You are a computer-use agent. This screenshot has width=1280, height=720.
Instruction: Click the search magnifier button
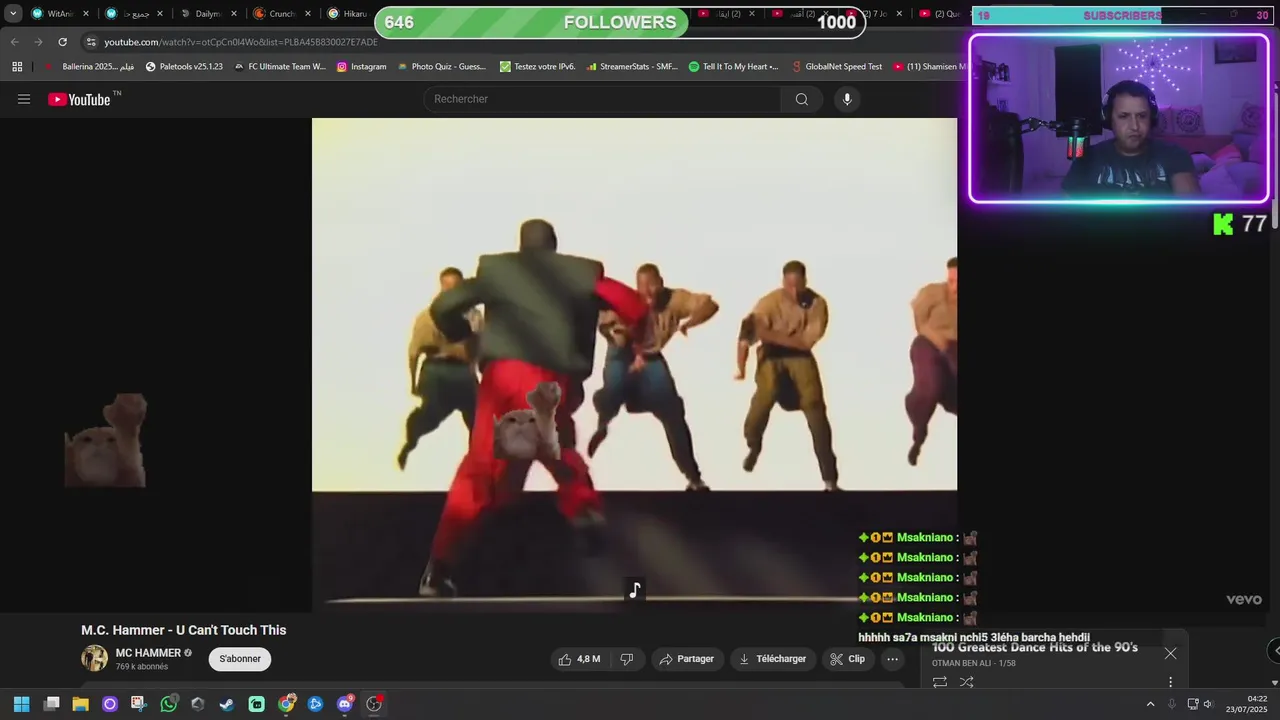802,99
